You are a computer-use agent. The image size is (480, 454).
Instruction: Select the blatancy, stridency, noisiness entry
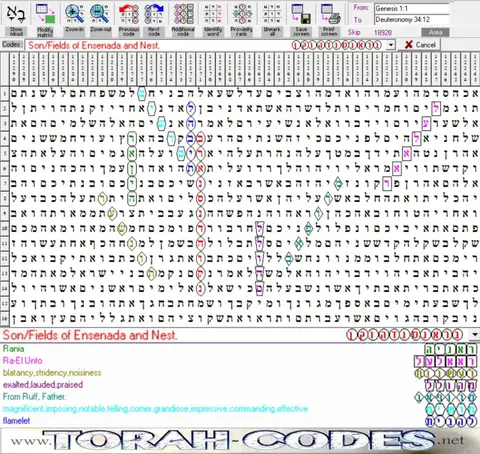52,373
